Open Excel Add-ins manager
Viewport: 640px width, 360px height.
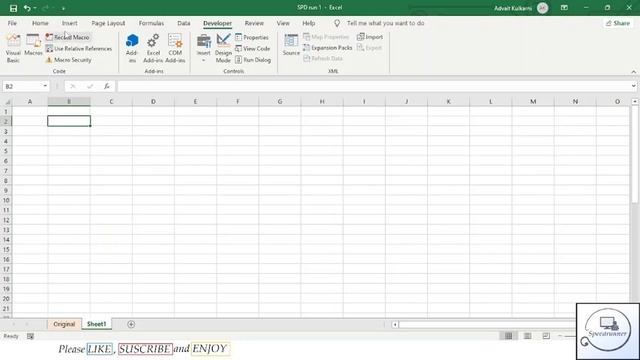click(153, 48)
